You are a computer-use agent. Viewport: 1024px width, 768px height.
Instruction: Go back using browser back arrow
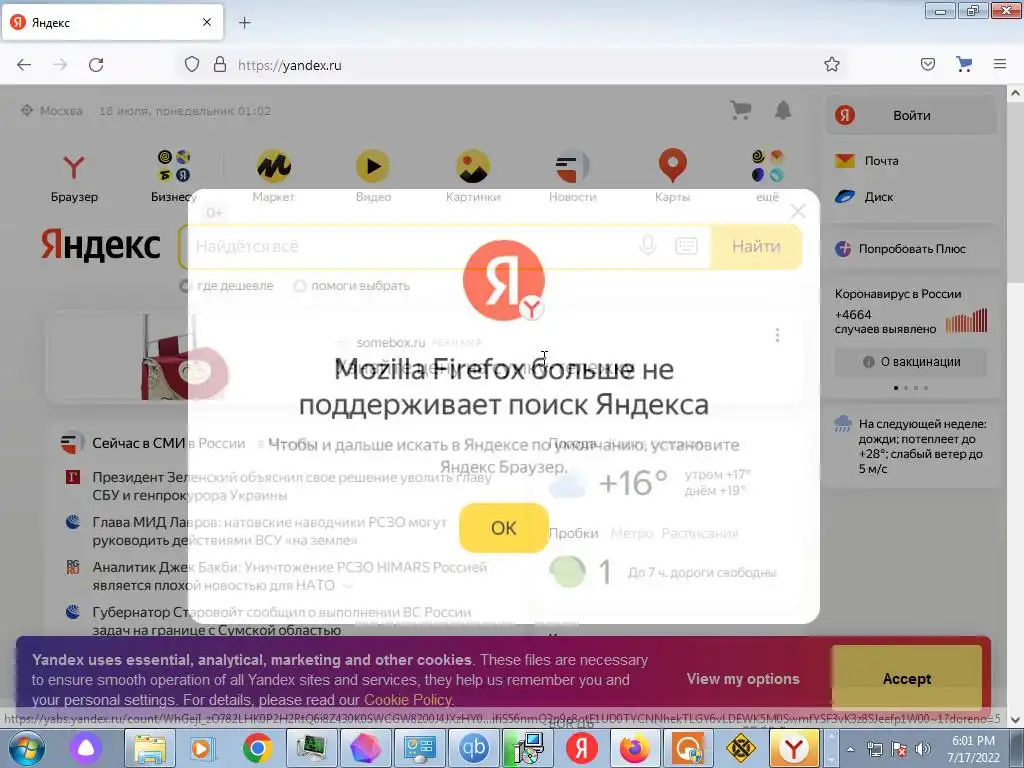pos(24,65)
